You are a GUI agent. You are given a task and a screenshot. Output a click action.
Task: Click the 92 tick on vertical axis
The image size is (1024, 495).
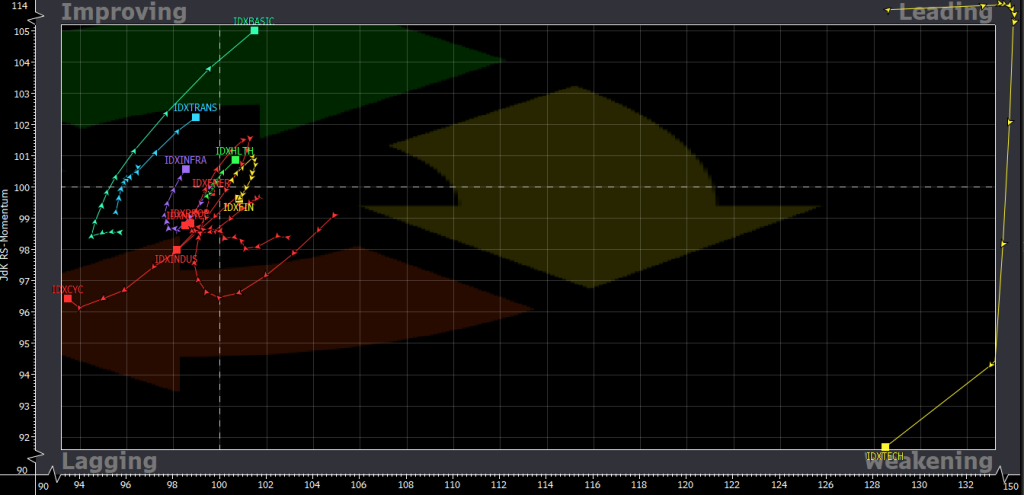(x=22, y=438)
